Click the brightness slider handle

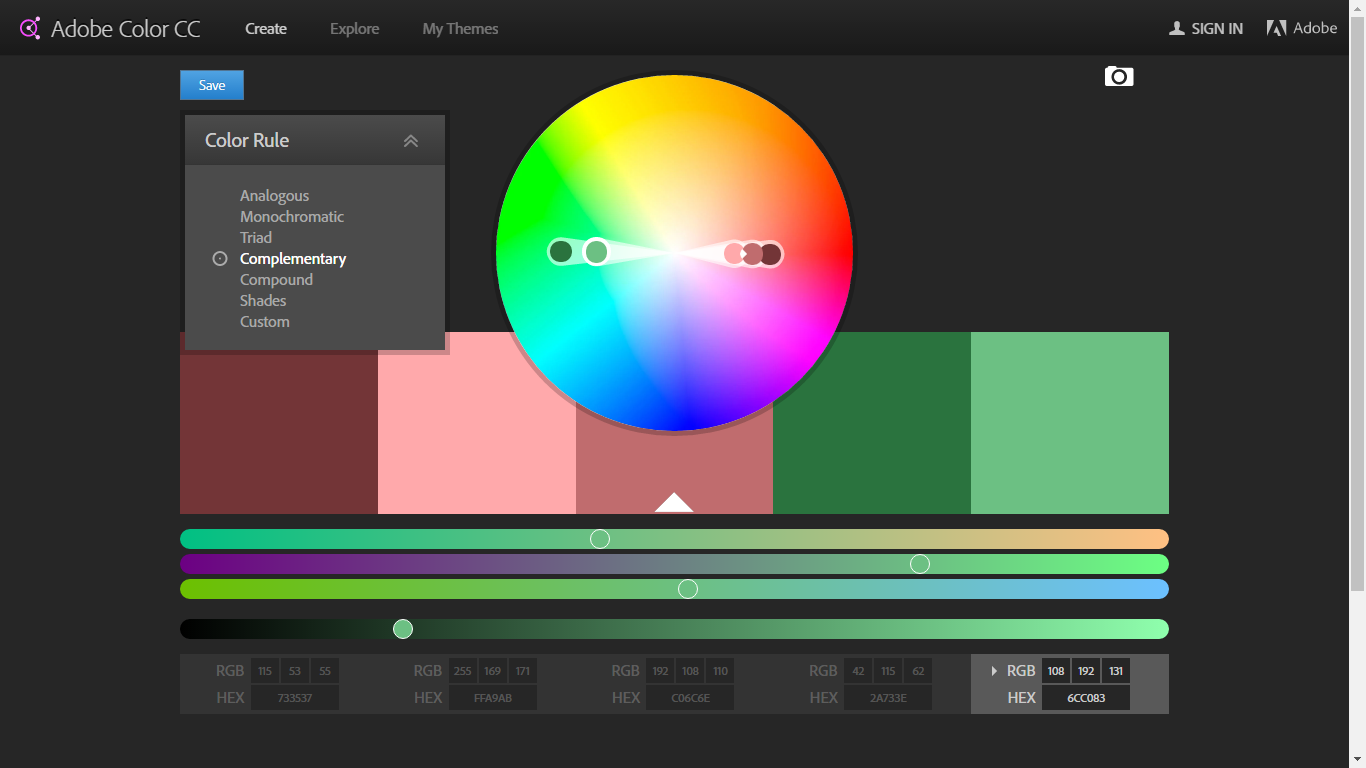pos(403,629)
